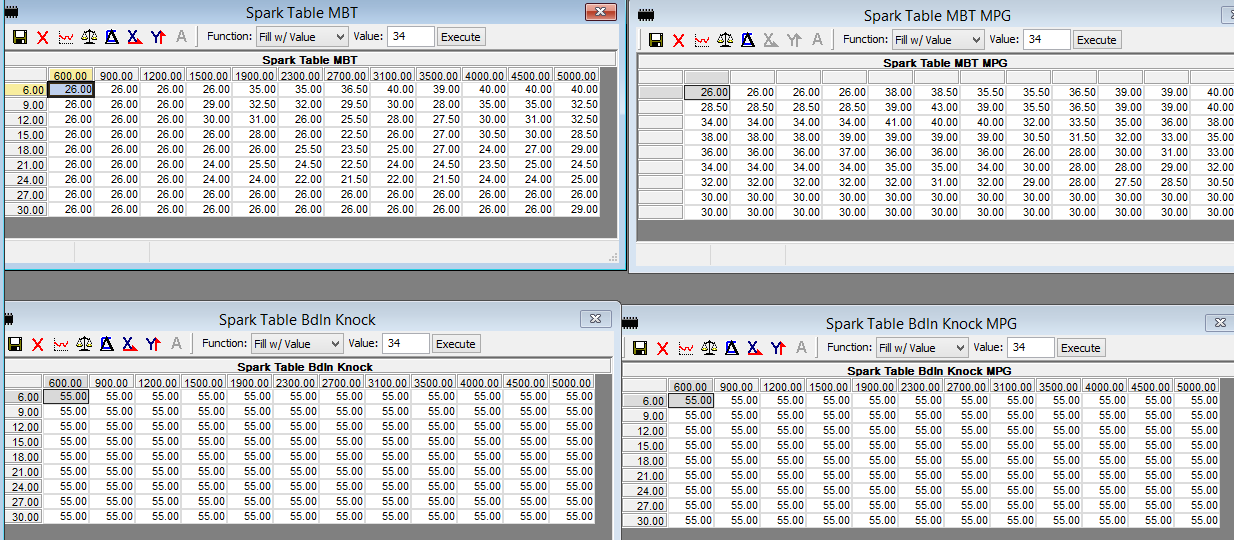Click the graph icon in Spark Table MBT MPG

coord(702,40)
